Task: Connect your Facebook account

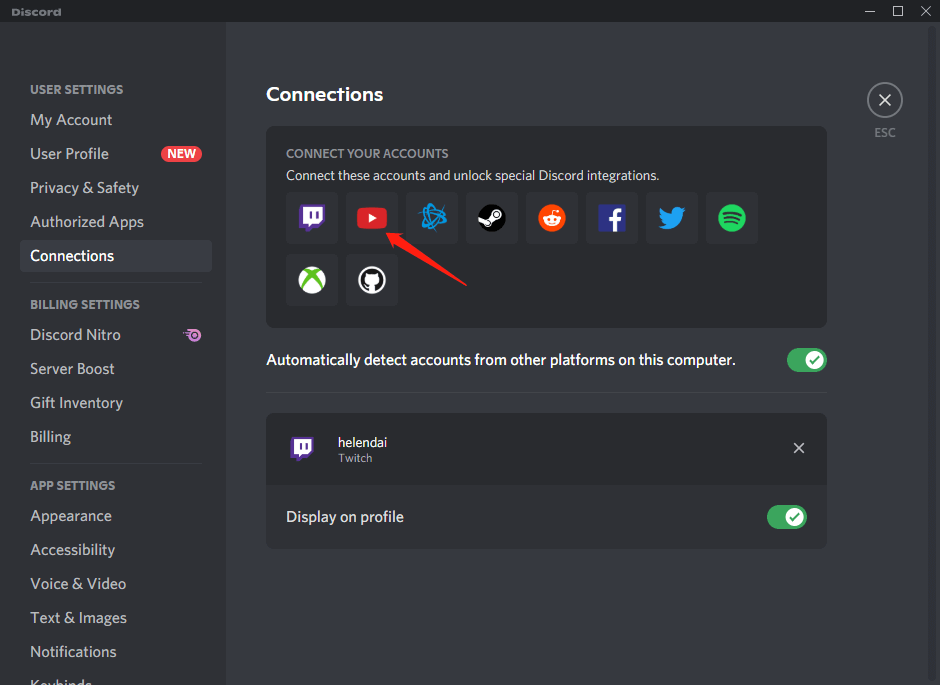Action: (x=611, y=218)
